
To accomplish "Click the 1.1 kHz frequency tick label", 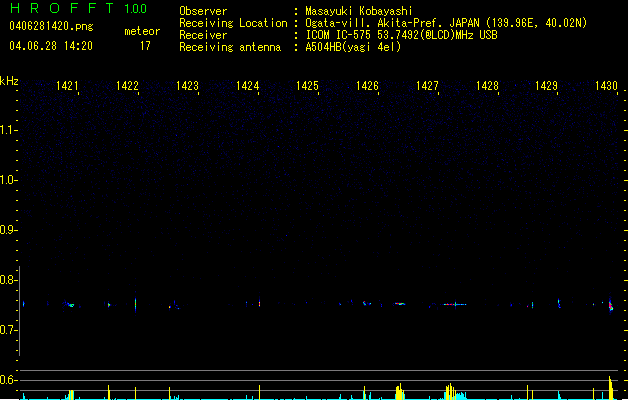I will click(x=8, y=130).
